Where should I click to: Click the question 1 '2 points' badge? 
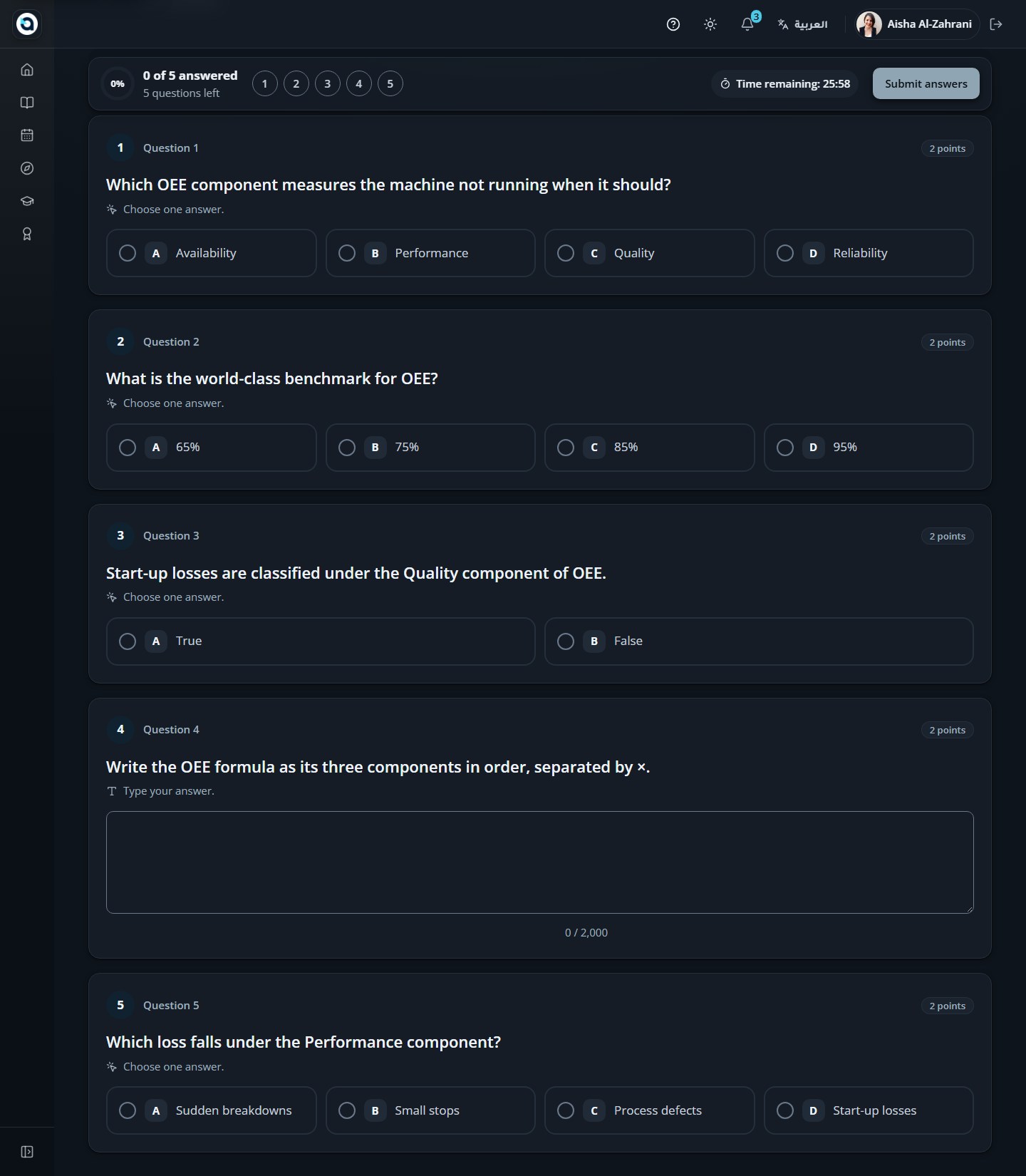coord(947,148)
